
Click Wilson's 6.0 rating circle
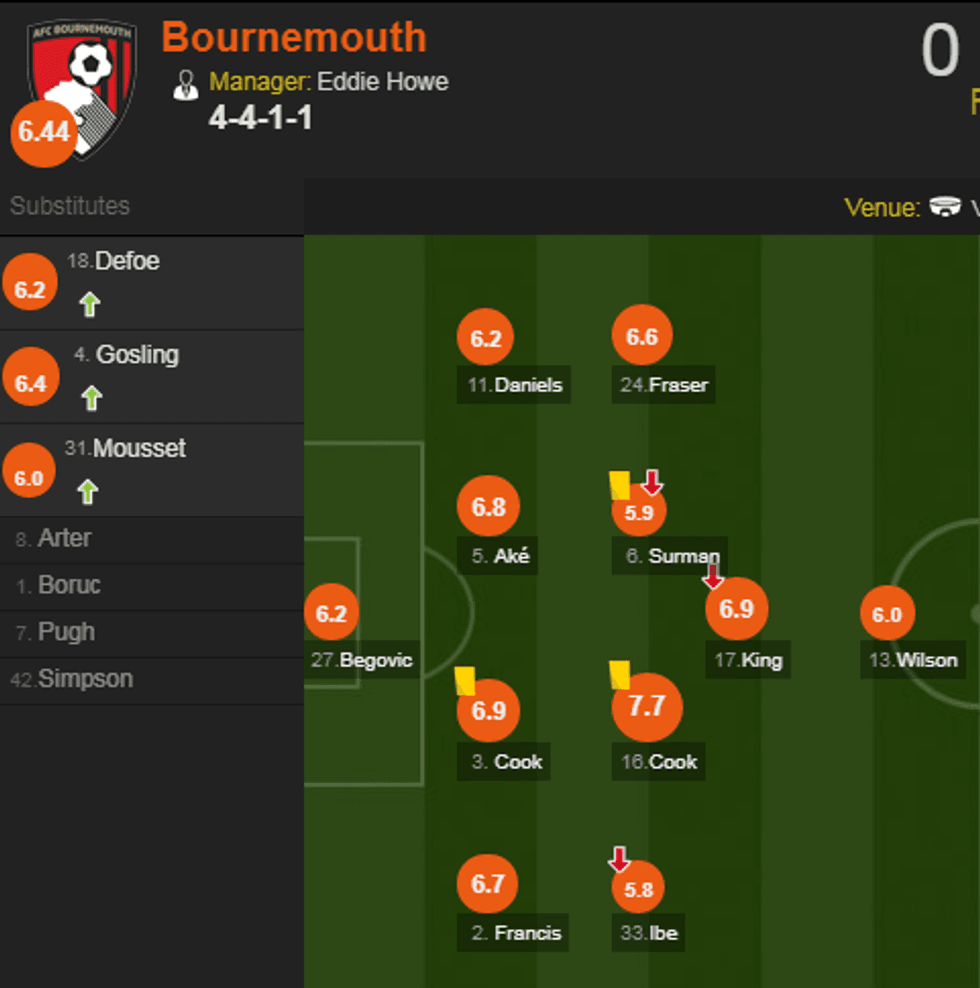[x=887, y=614]
